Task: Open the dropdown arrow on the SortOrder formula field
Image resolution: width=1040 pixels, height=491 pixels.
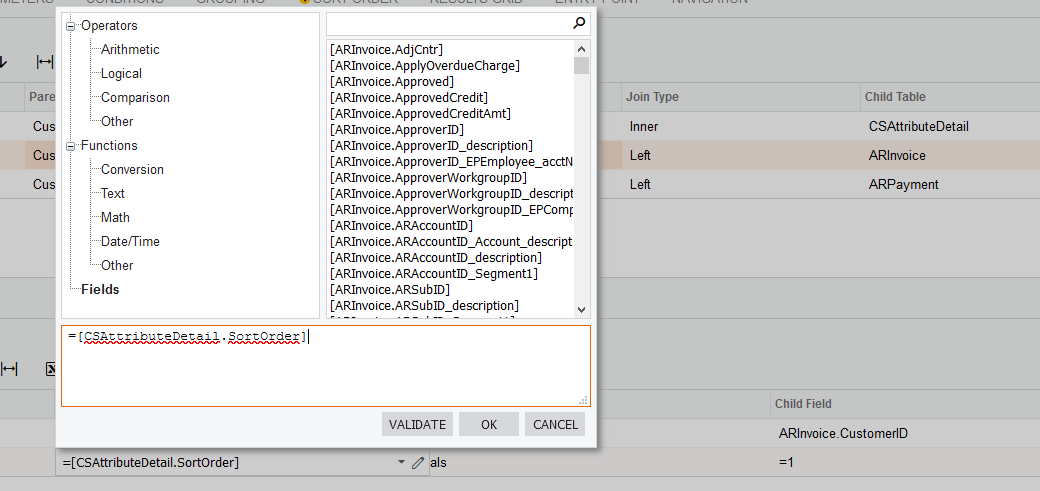Action: coord(400,463)
